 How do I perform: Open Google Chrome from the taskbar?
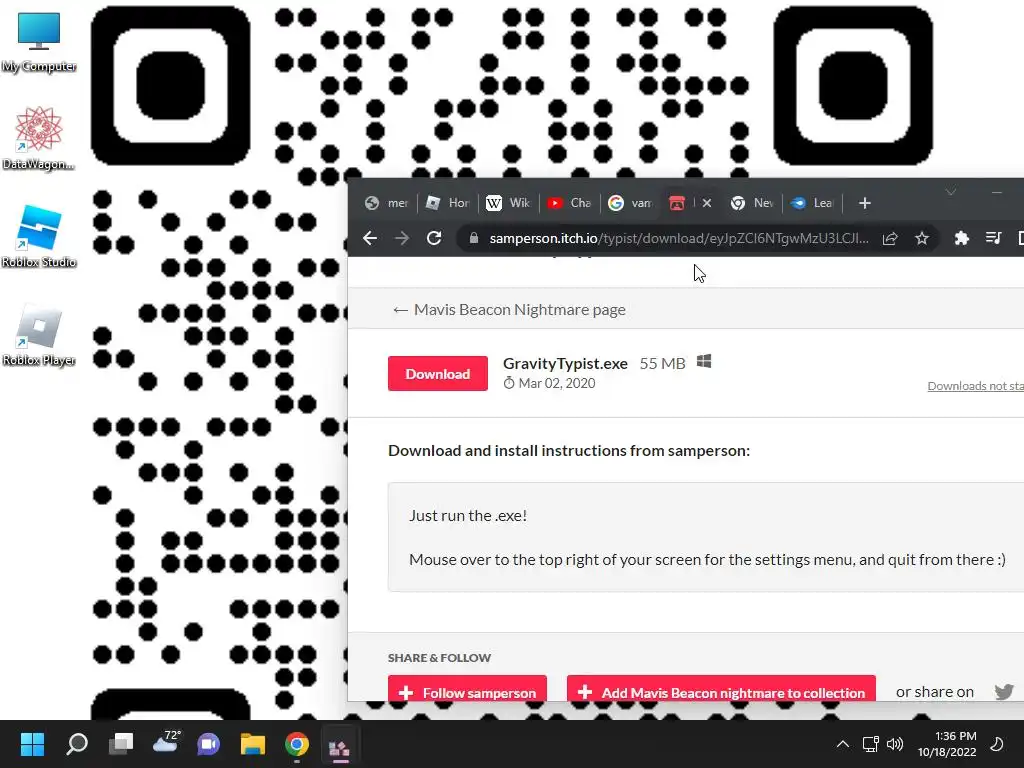coord(296,744)
